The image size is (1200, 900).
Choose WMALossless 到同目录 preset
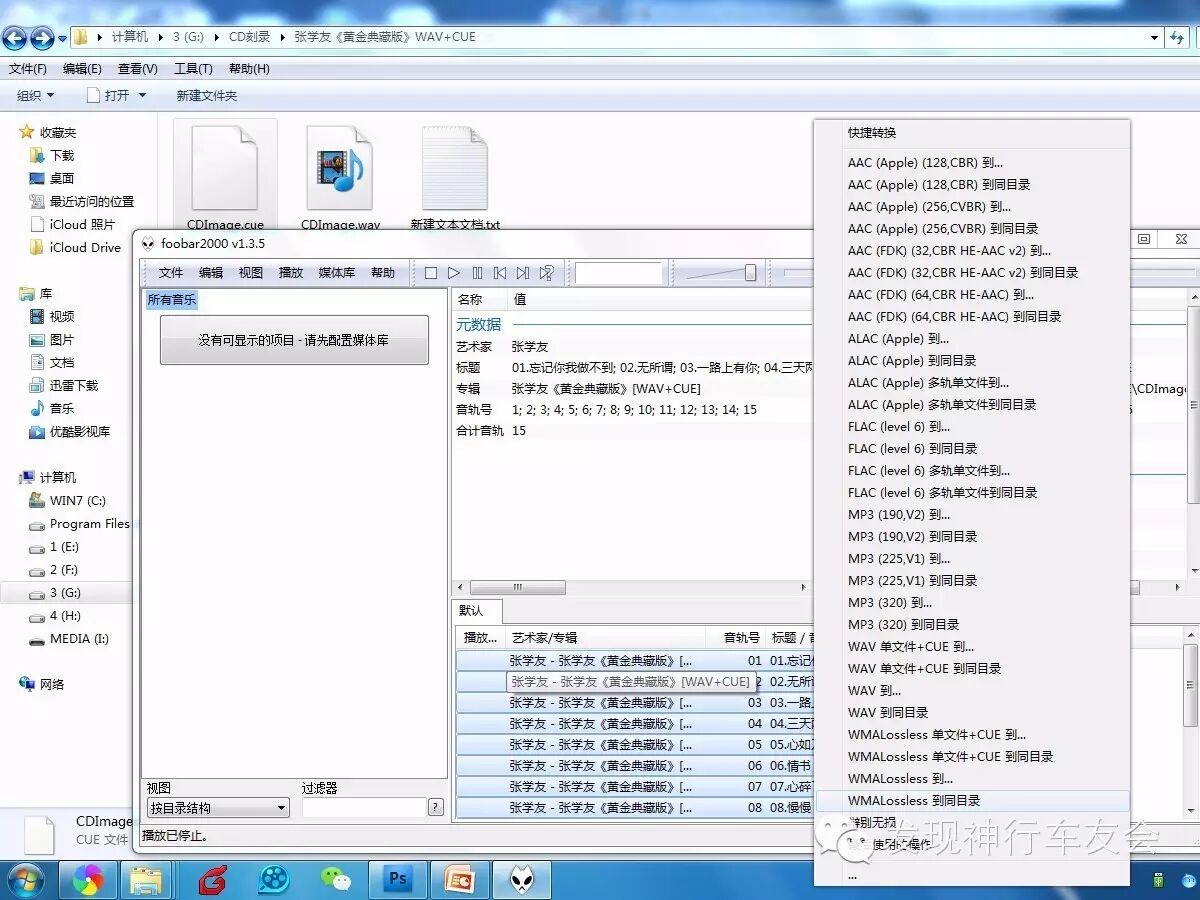coord(972,800)
